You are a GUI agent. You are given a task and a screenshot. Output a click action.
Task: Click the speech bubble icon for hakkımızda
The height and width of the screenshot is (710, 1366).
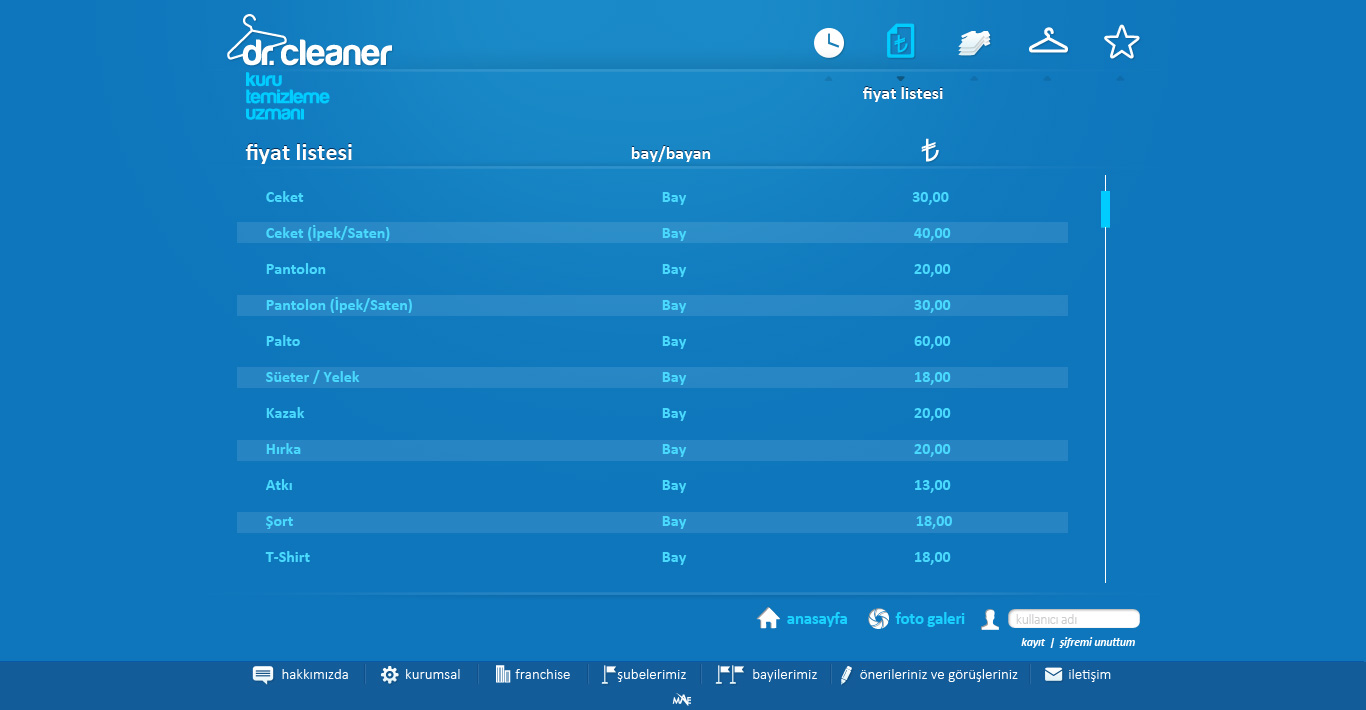[263, 675]
